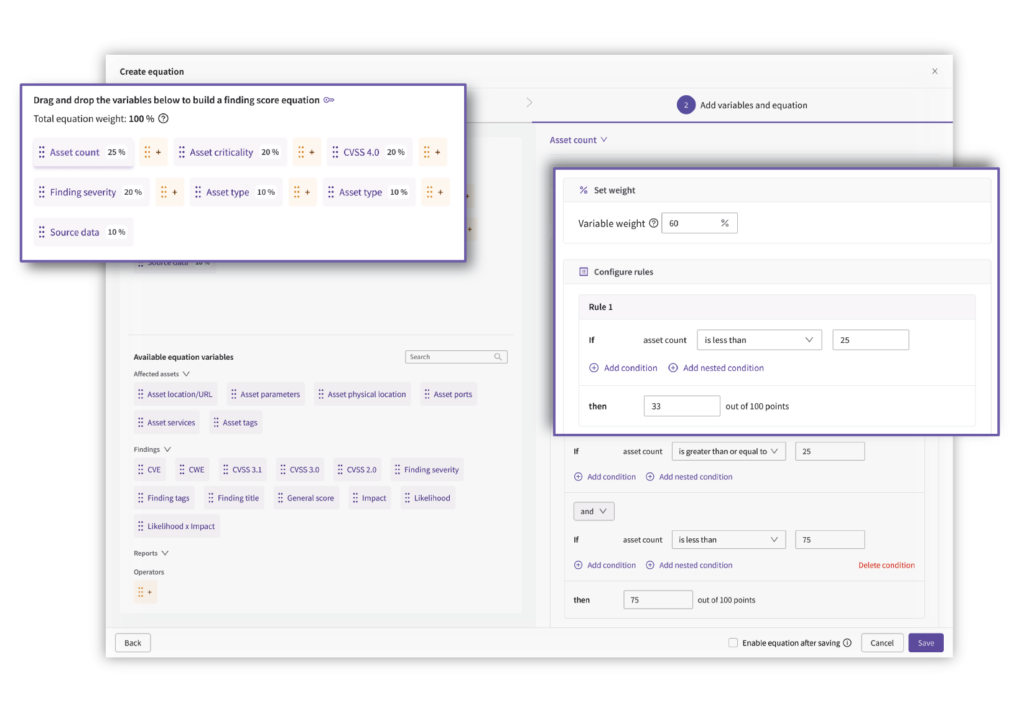The height and width of the screenshot is (712, 1024).
Task: Select the plus operator under Operators
Action: [x=145, y=592]
